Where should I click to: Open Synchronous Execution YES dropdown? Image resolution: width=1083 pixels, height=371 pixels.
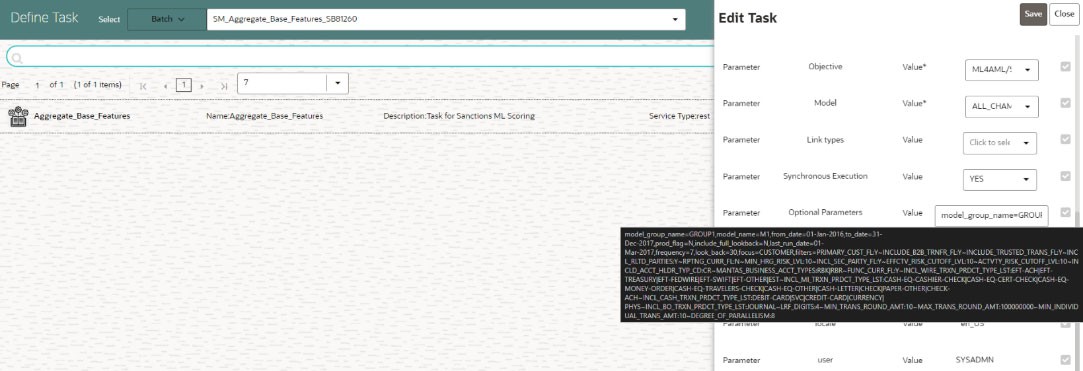tap(999, 179)
